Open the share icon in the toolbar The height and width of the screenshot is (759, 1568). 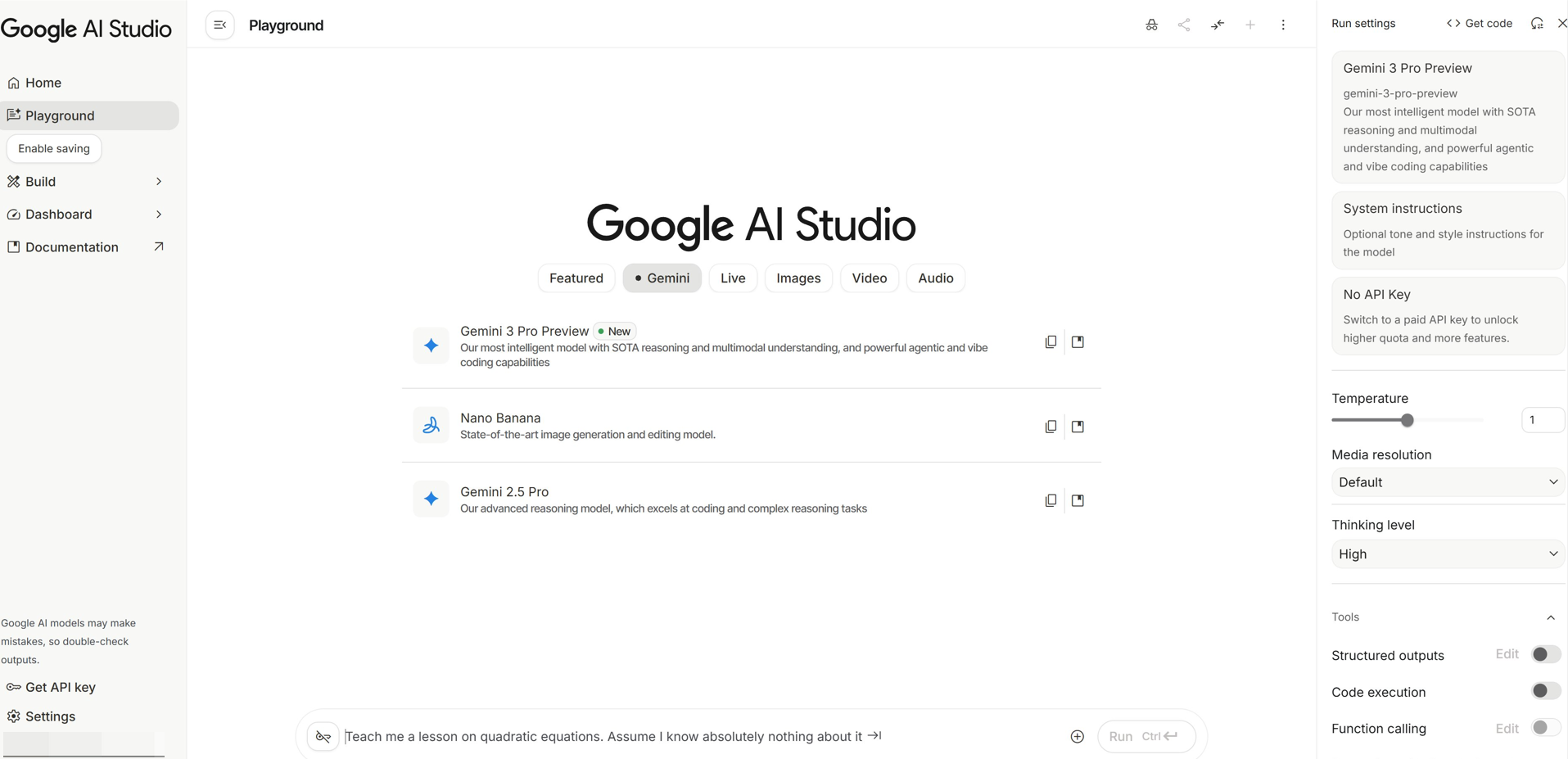(1183, 25)
